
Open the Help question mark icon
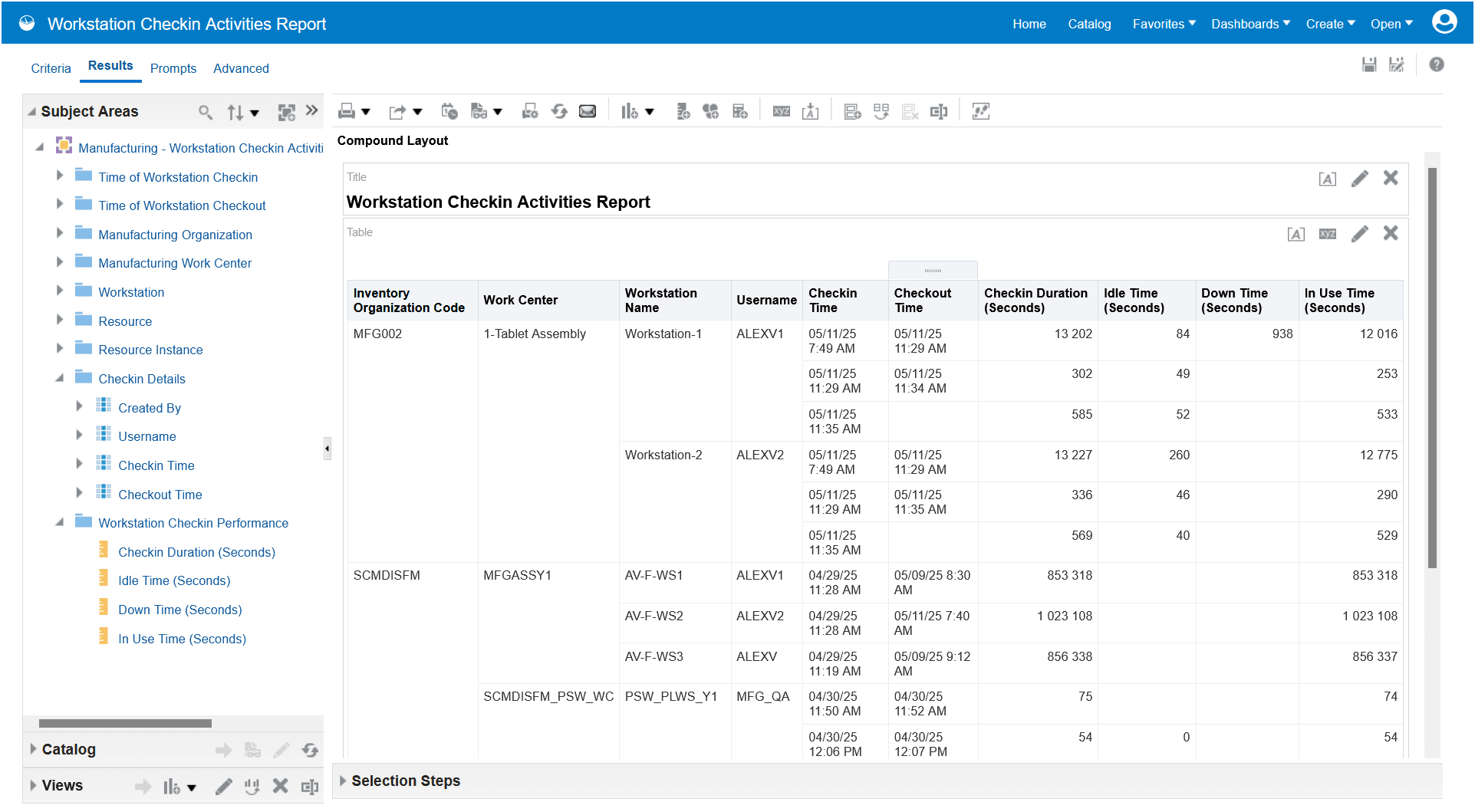[1437, 64]
